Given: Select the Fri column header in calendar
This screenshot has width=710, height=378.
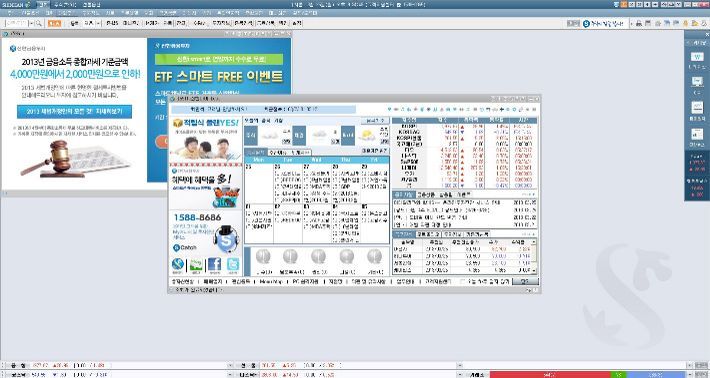Looking at the screenshot, I should pos(374,160).
